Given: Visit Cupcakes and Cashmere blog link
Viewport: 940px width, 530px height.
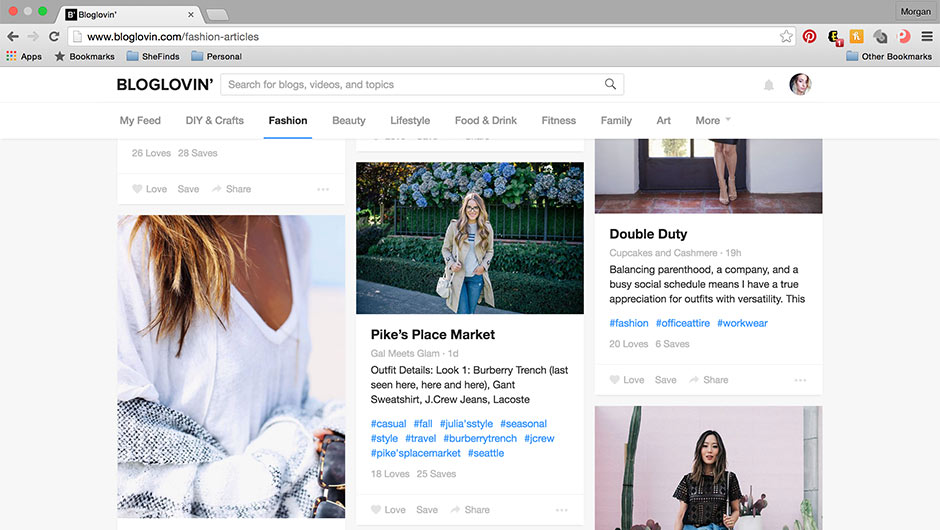Looking at the screenshot, I should 663,252.
